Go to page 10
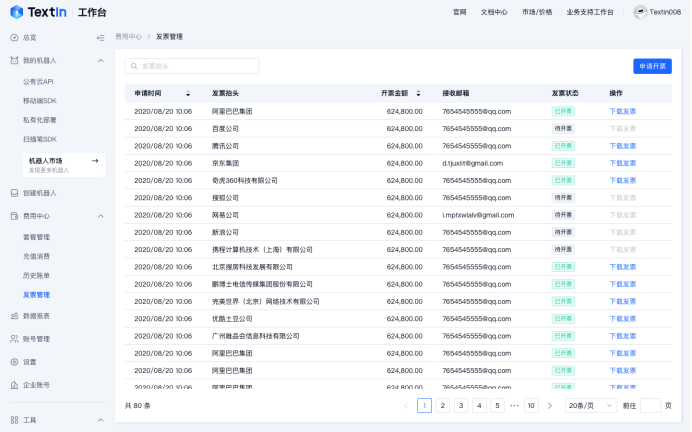Screen dimensions: 692x432 [531, 406]
